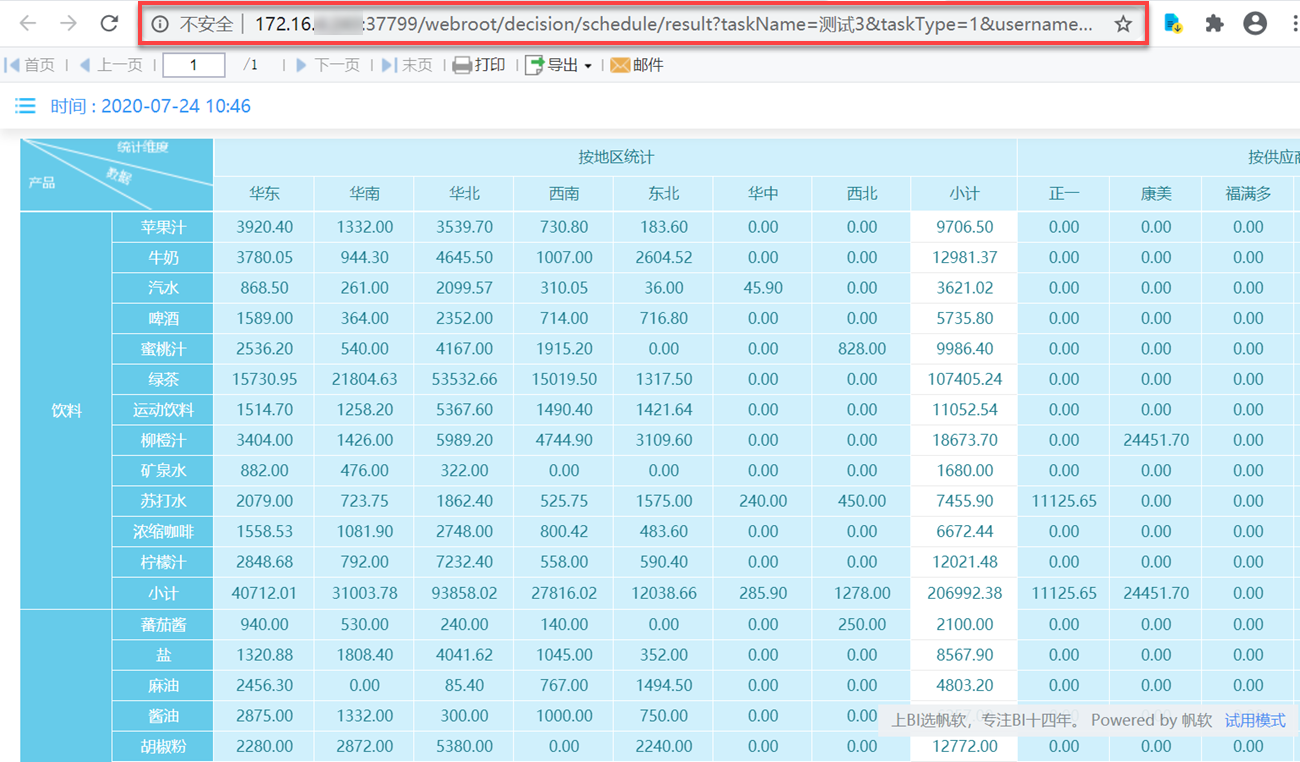Open the download extension icon in the browser toolbar
Screen dimensions: 1300x762
pos(1173,23)
